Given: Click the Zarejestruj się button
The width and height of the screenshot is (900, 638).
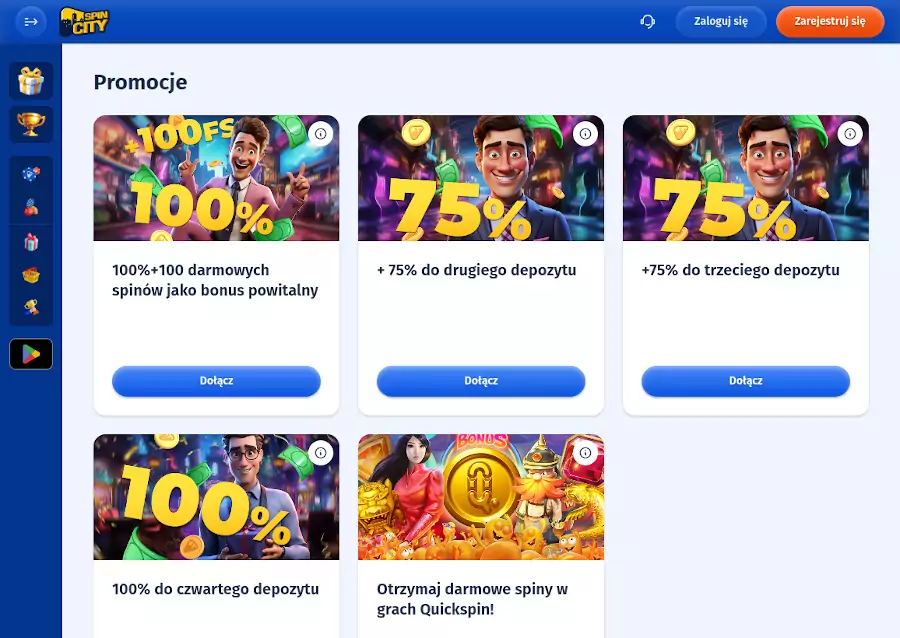Looking at the screenshot, I should click(x=829, y=21).
